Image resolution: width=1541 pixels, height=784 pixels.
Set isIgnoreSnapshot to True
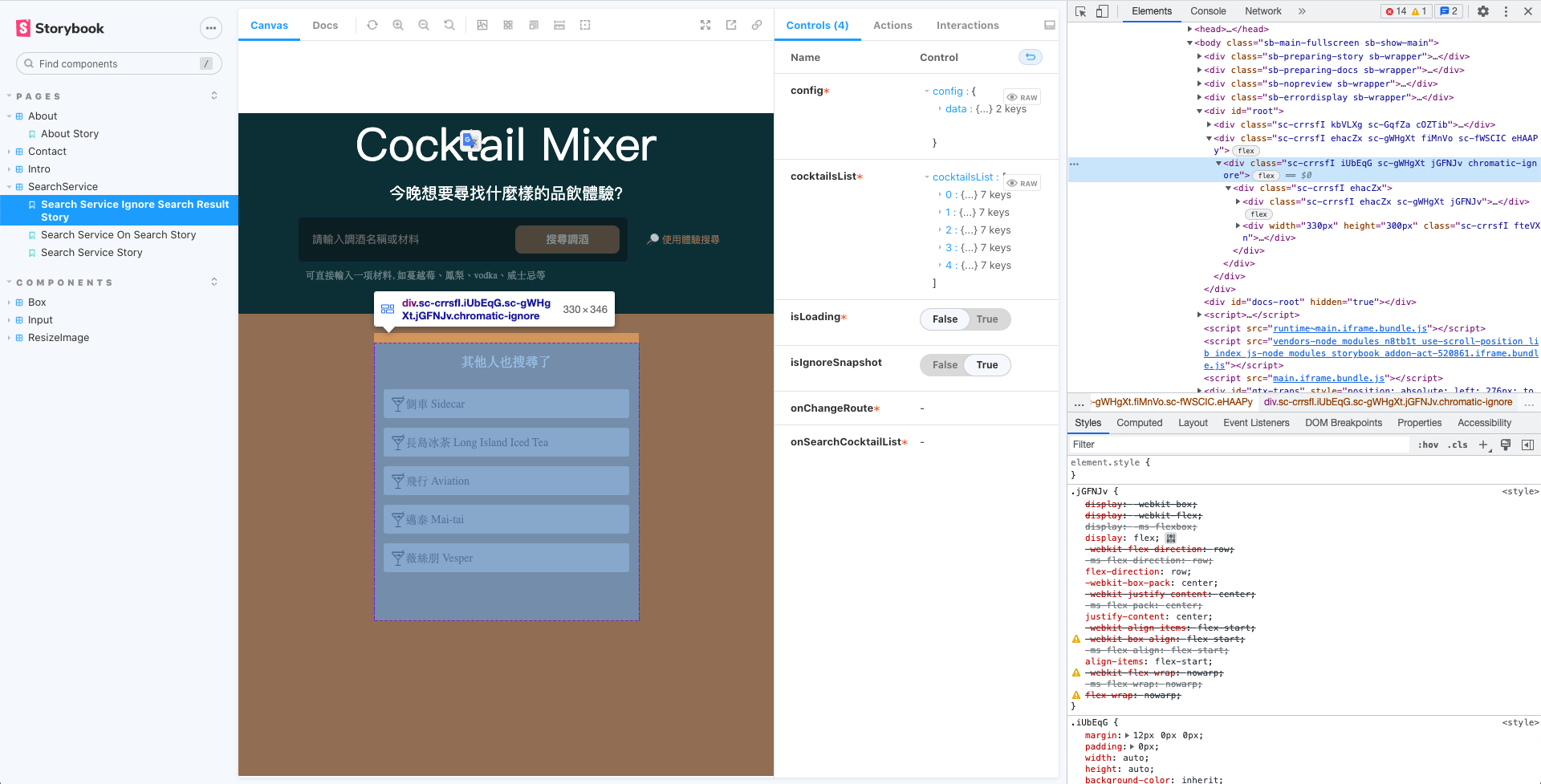point(987,365)
